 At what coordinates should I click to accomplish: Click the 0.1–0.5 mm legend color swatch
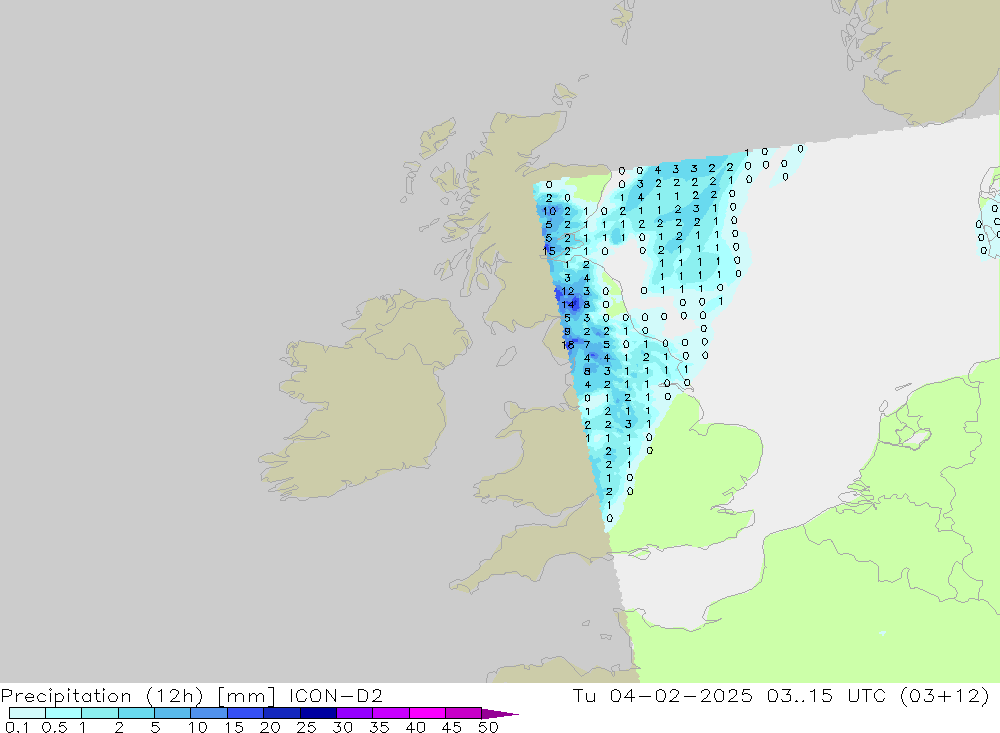click(x=27, y=713)
